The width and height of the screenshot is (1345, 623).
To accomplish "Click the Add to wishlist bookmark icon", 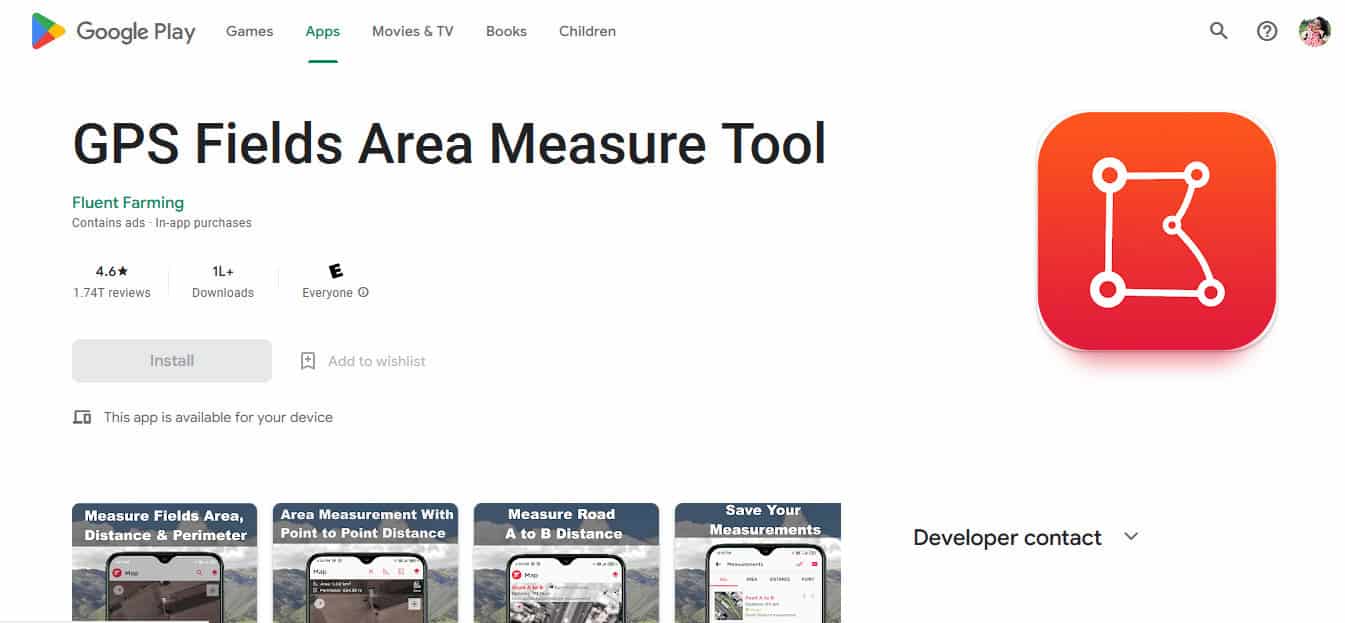I will pyautogui.click(x=308, y=361).
